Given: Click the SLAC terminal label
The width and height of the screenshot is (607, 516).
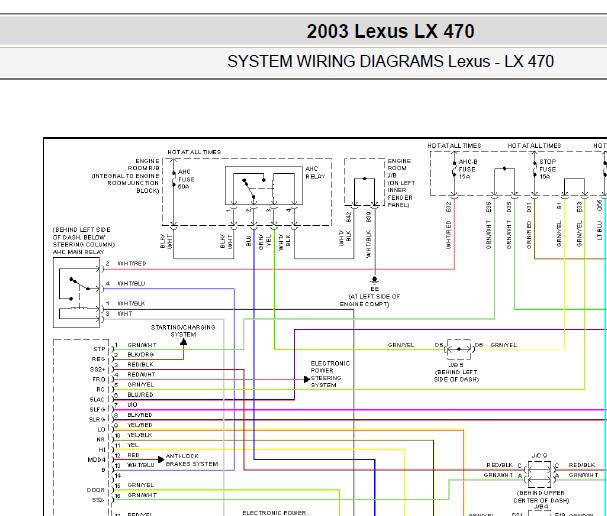Looking at the screenshot, I should (x=97, y=399).
